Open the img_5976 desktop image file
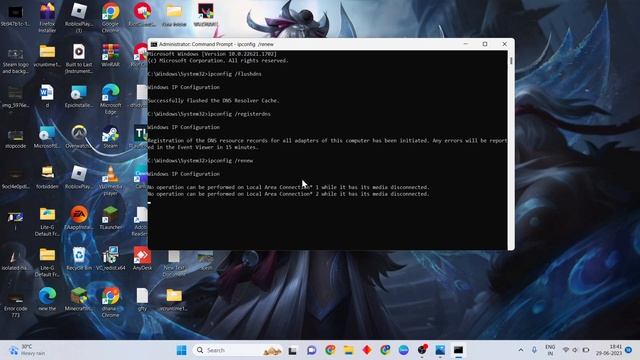 tap(16, 97)
